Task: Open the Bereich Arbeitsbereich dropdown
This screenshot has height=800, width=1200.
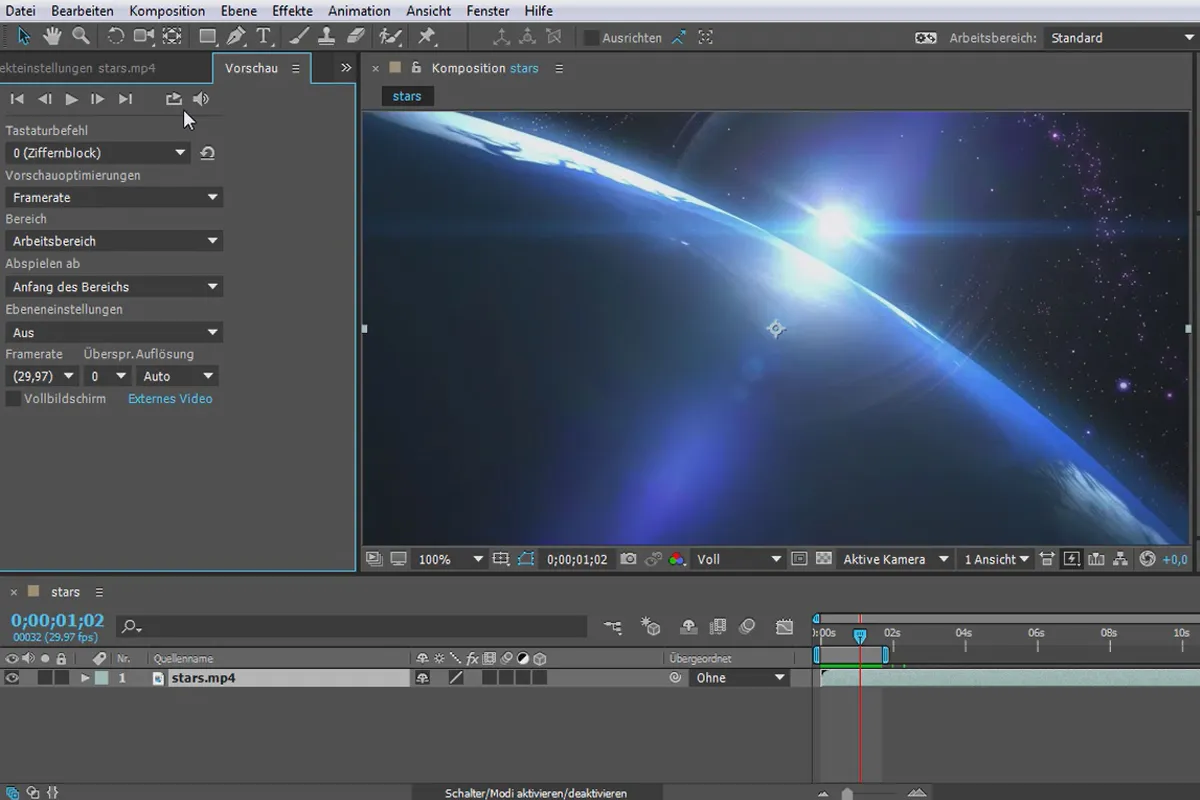Action: tap(114, 241)
